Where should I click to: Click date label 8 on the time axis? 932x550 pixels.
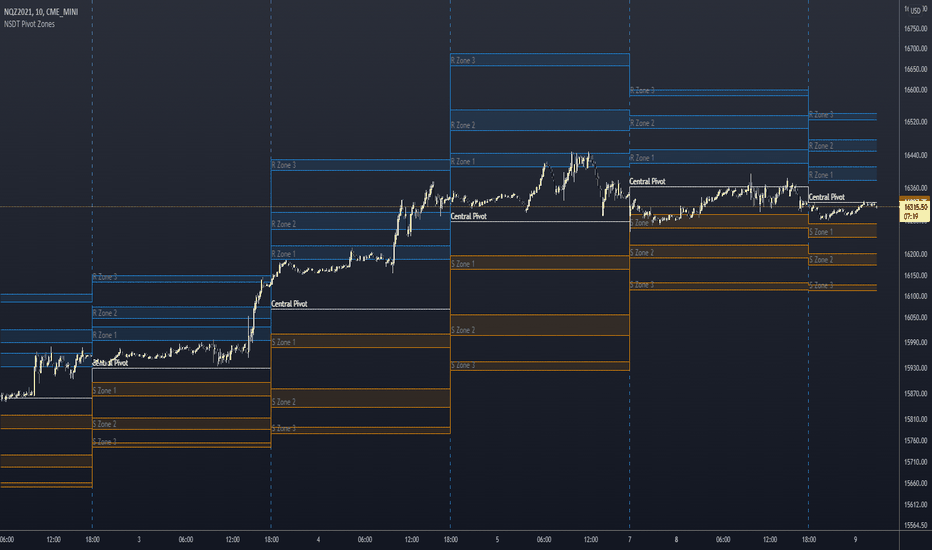[676, 540]
